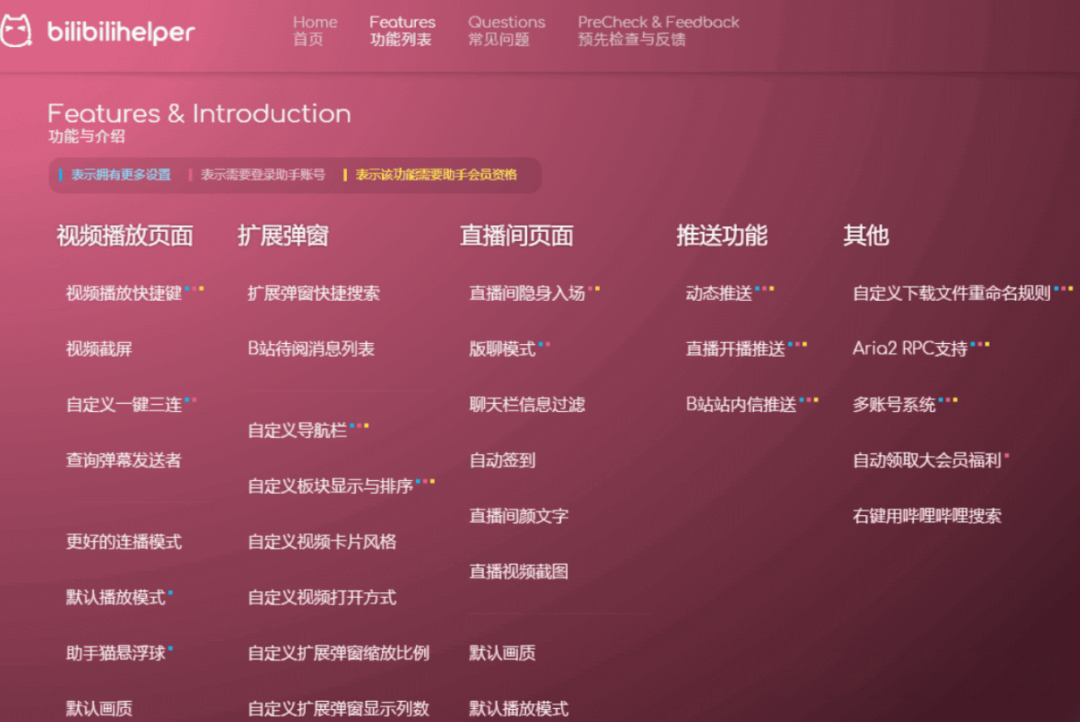Click the Features & Introduction heading

pos(199,114)
